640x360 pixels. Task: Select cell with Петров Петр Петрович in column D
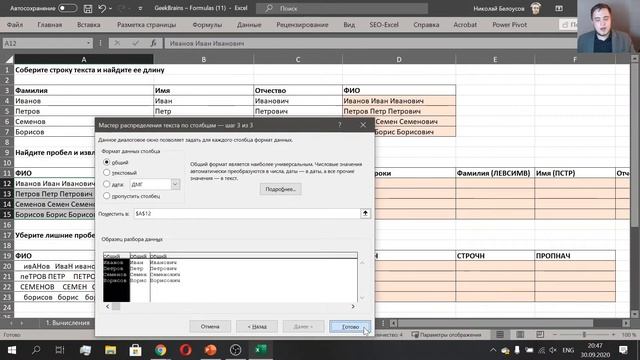(x=399, y=111)
